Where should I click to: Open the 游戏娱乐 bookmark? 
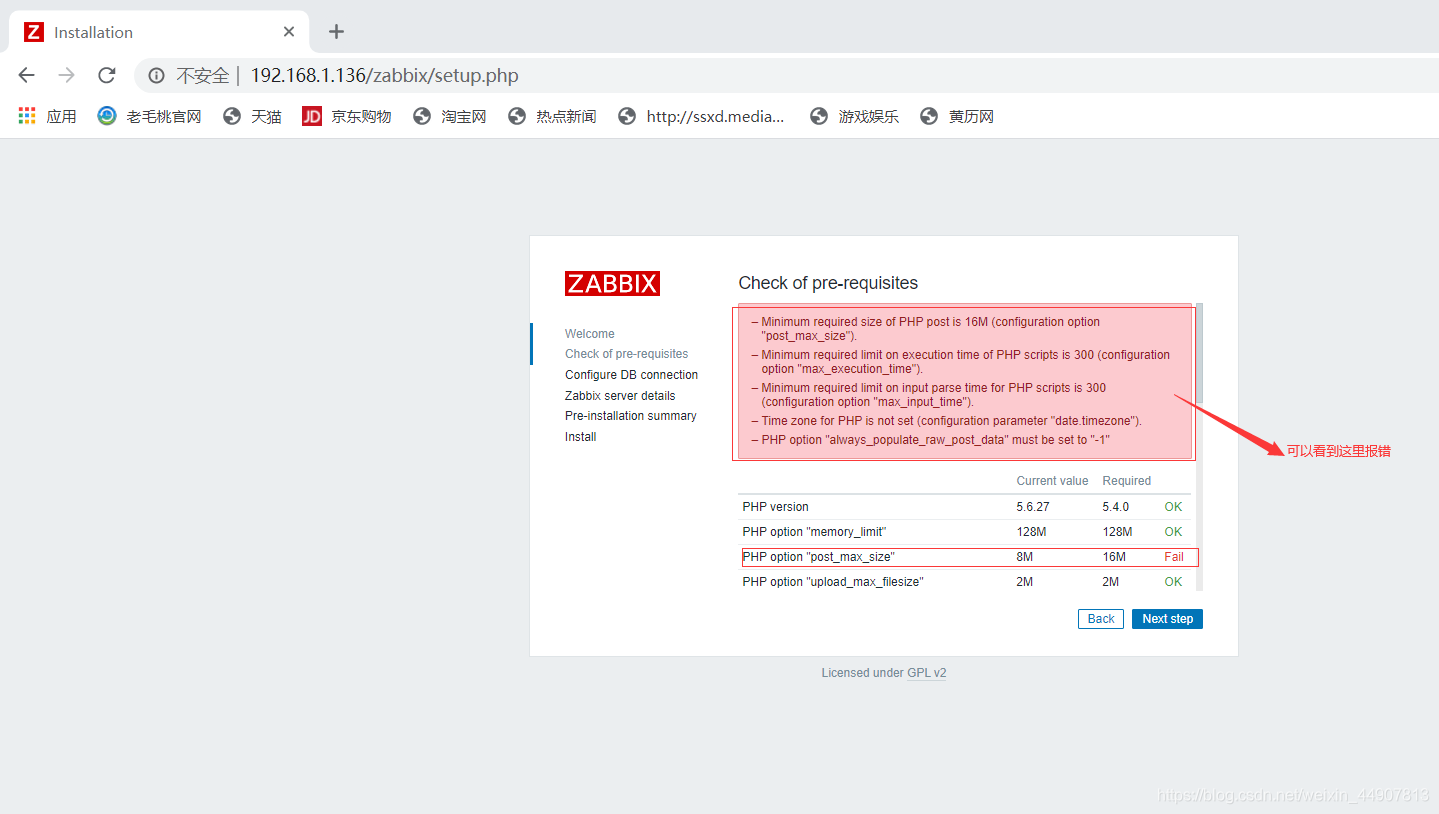854,117
